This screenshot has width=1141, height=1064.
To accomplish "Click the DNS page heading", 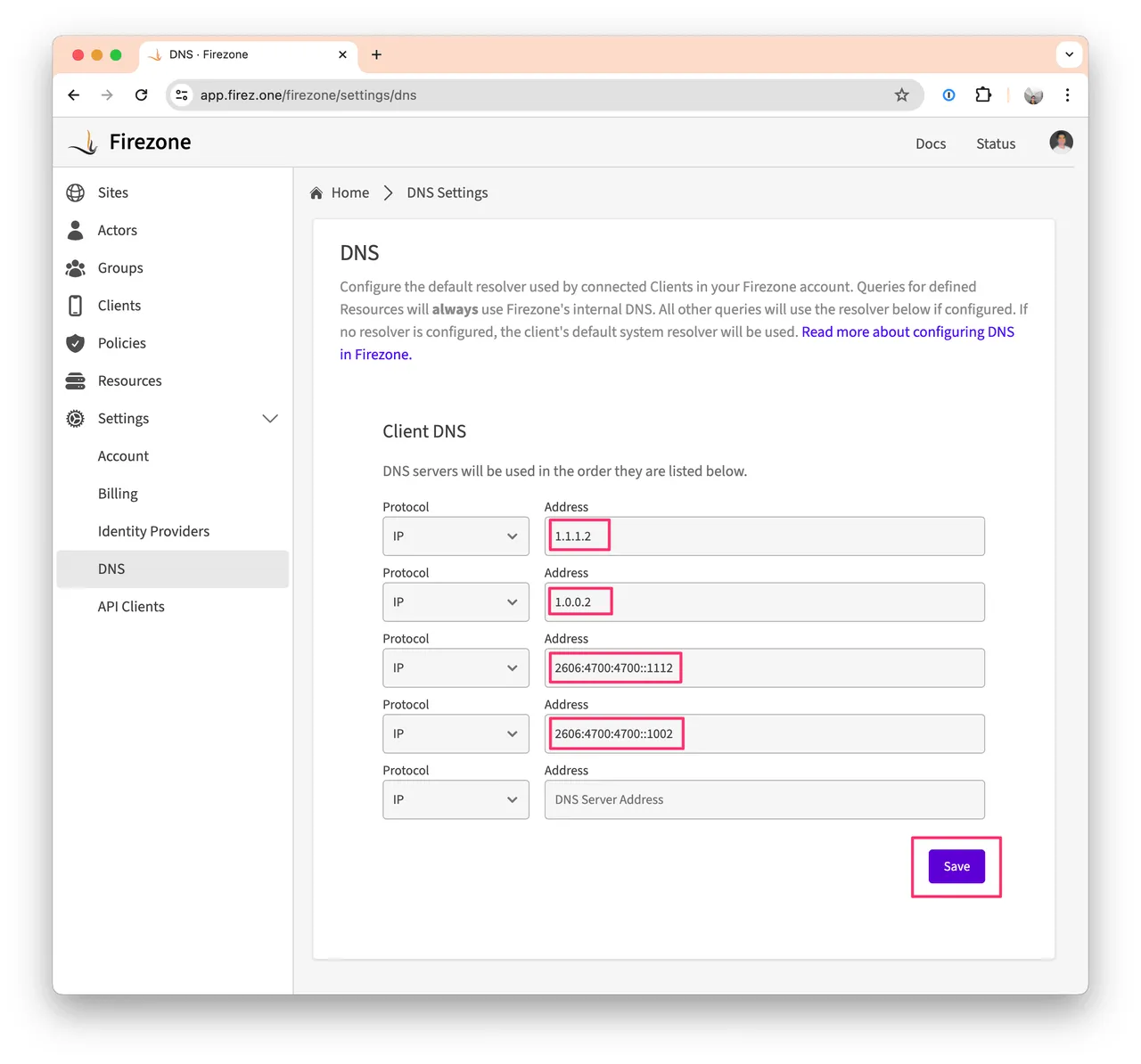I will coord(359,253).
